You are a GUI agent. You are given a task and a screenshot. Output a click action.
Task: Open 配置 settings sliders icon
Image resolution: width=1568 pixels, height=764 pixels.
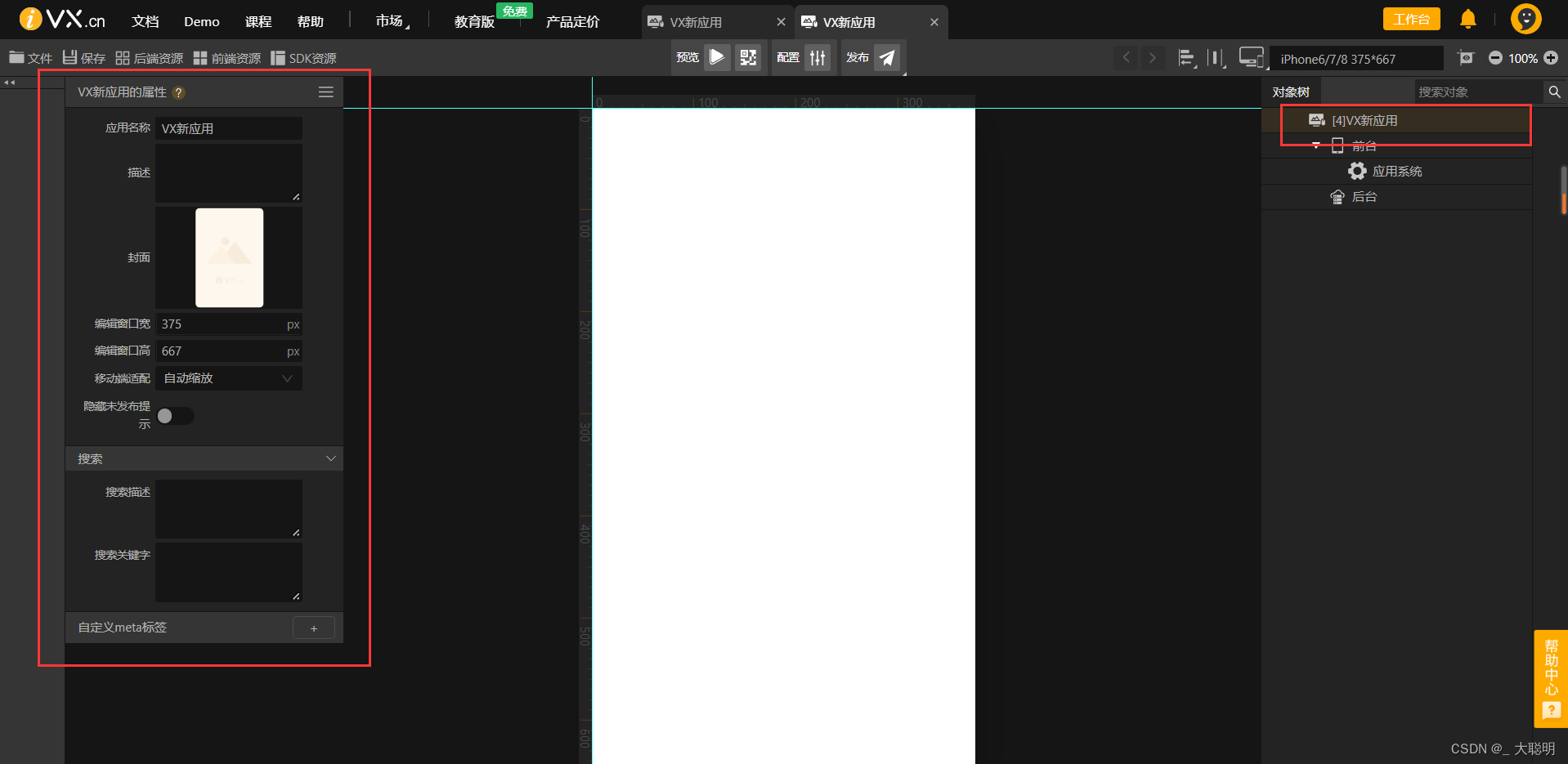818,57
